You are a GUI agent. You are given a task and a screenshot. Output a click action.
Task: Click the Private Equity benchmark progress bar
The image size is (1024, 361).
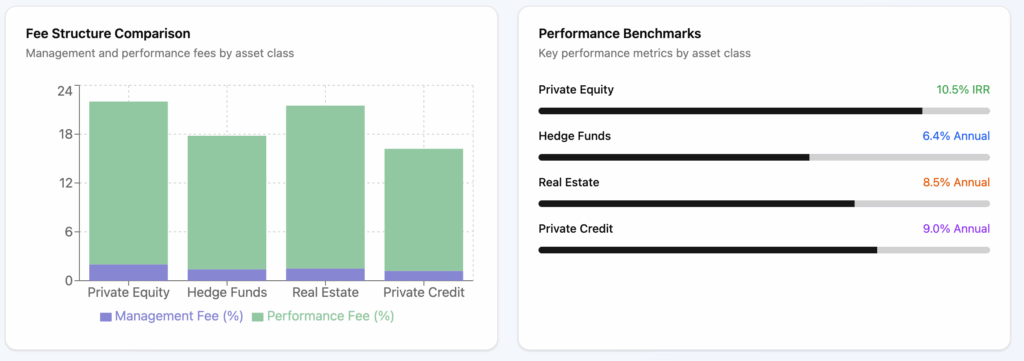(764, 111)
